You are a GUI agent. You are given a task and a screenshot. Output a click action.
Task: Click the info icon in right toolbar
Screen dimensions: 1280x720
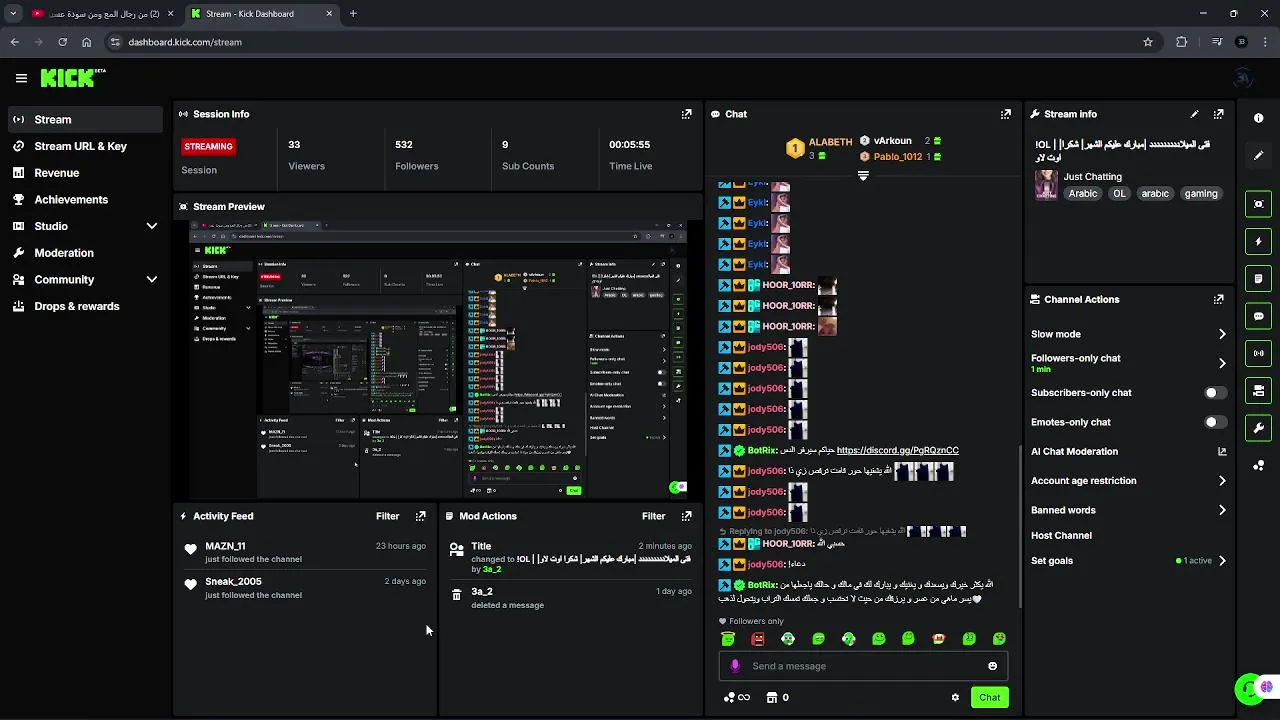point(1258,118)
